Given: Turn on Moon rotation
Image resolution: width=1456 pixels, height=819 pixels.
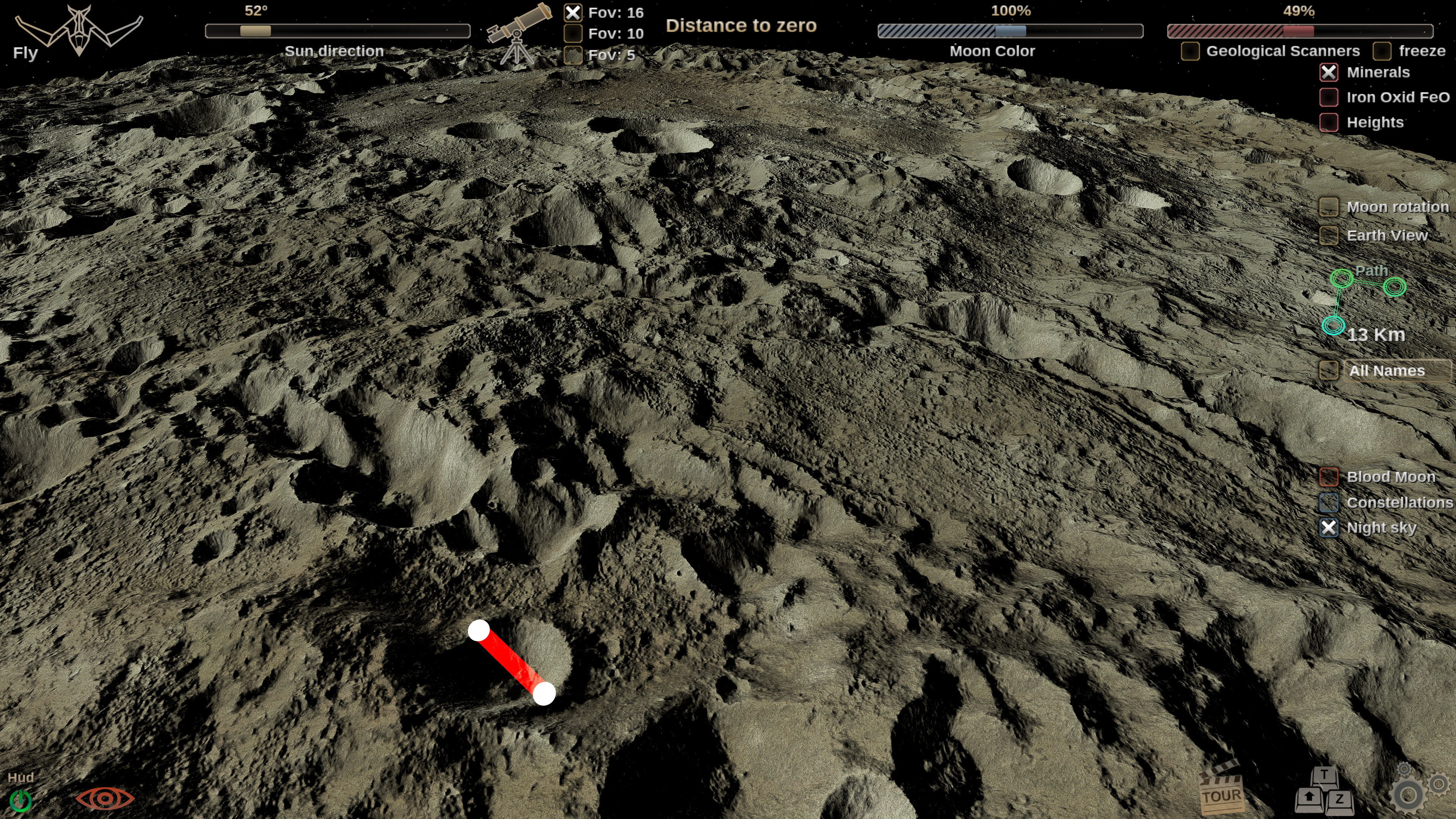Looking at the screenshot, I should (1328, 207).
